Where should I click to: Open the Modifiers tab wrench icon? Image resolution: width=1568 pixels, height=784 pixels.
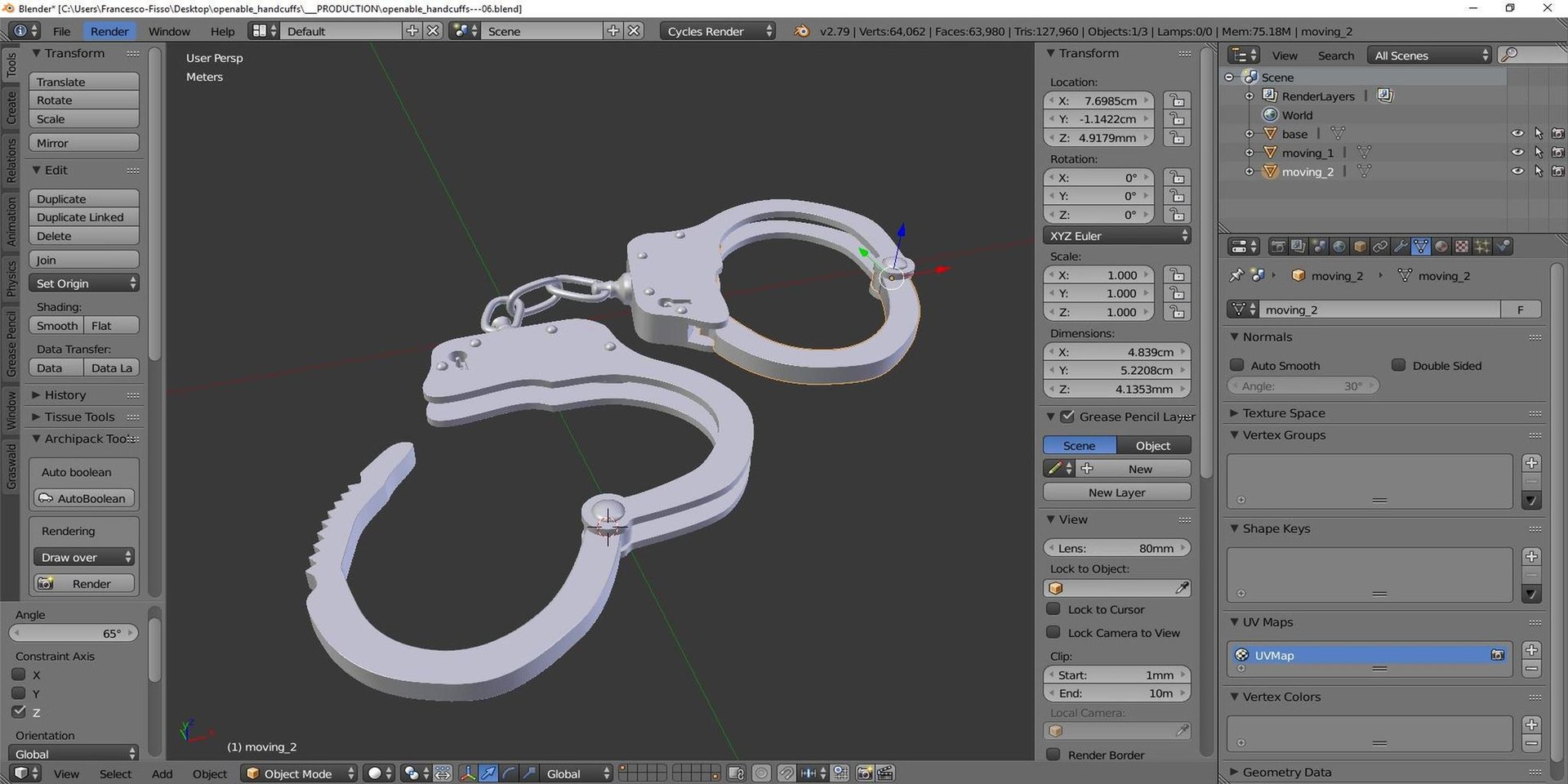click(x=1401, y=246)
